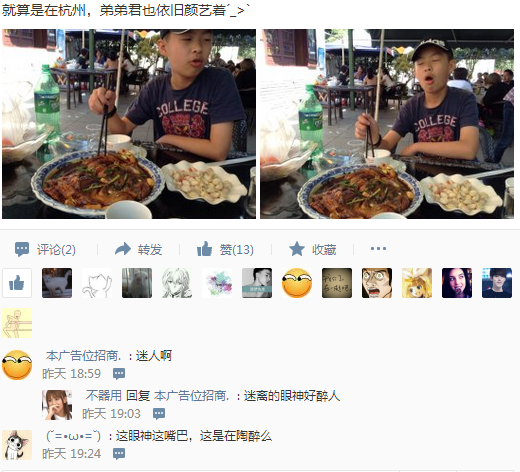This screenshot has height=472, width=520.
Task: Click the 收藏 star icon
Action: [297, 249]
